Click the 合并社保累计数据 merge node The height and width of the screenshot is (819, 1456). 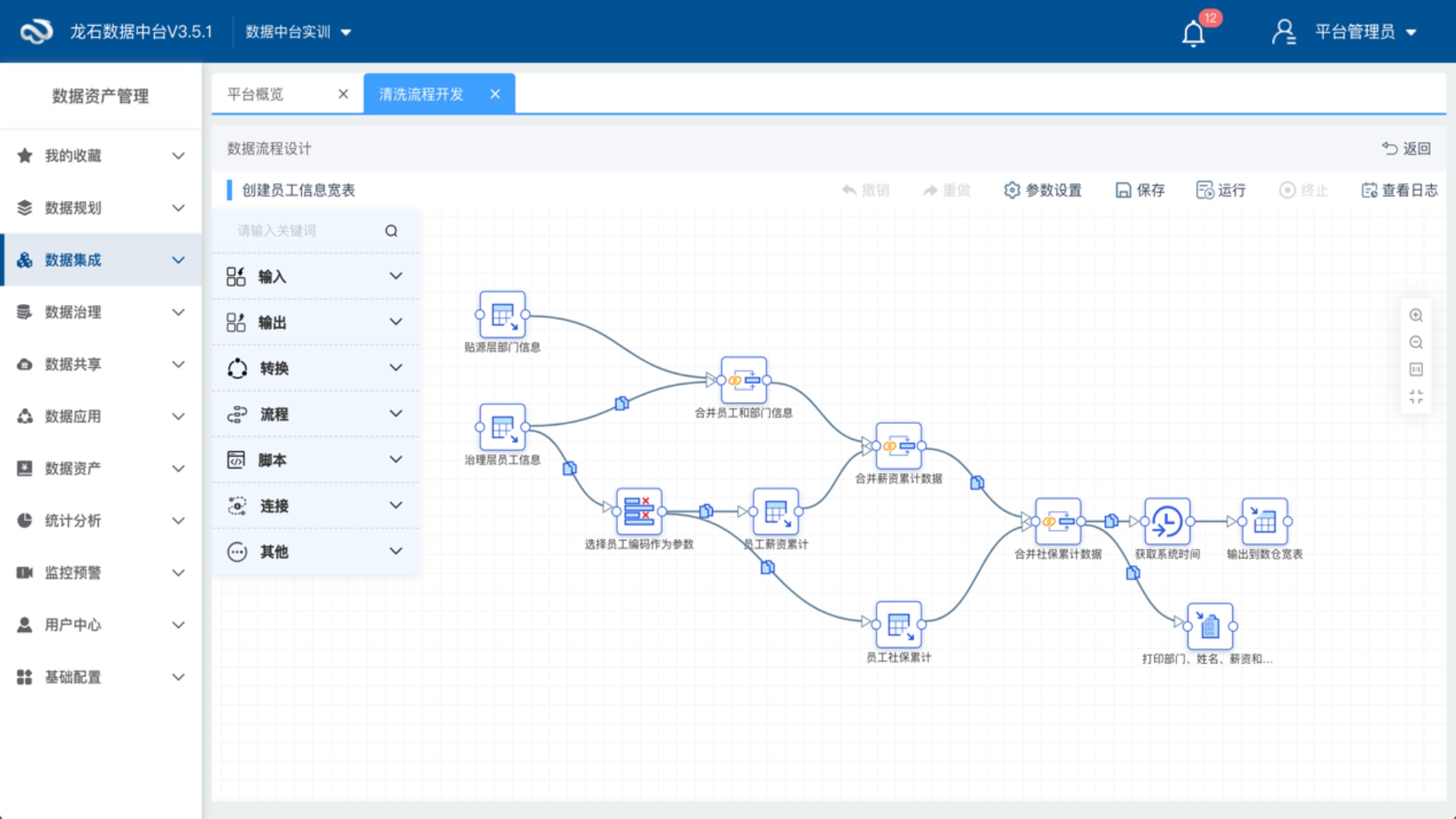[1058, 521]
